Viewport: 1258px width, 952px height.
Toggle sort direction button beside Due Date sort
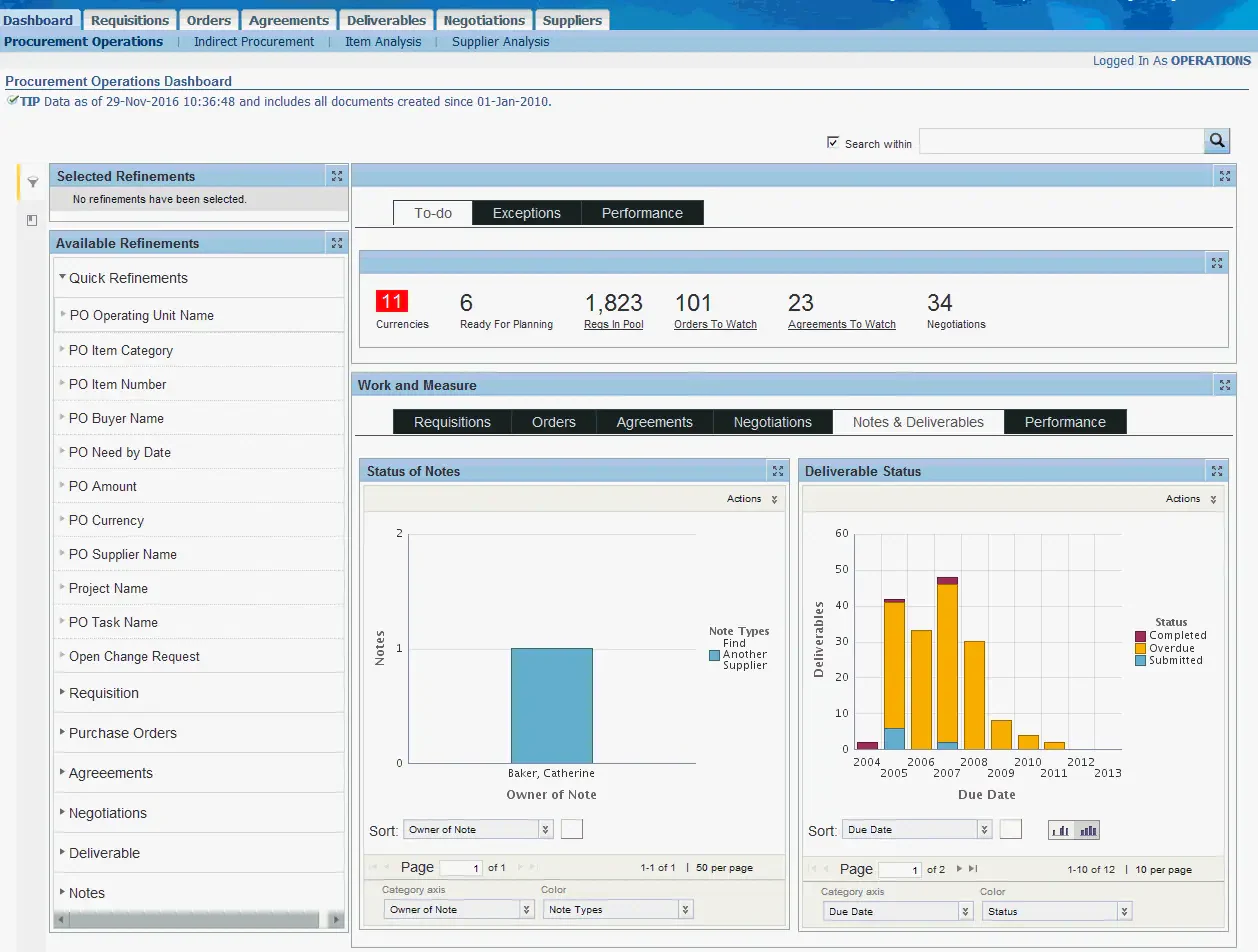click(1011, 829)
